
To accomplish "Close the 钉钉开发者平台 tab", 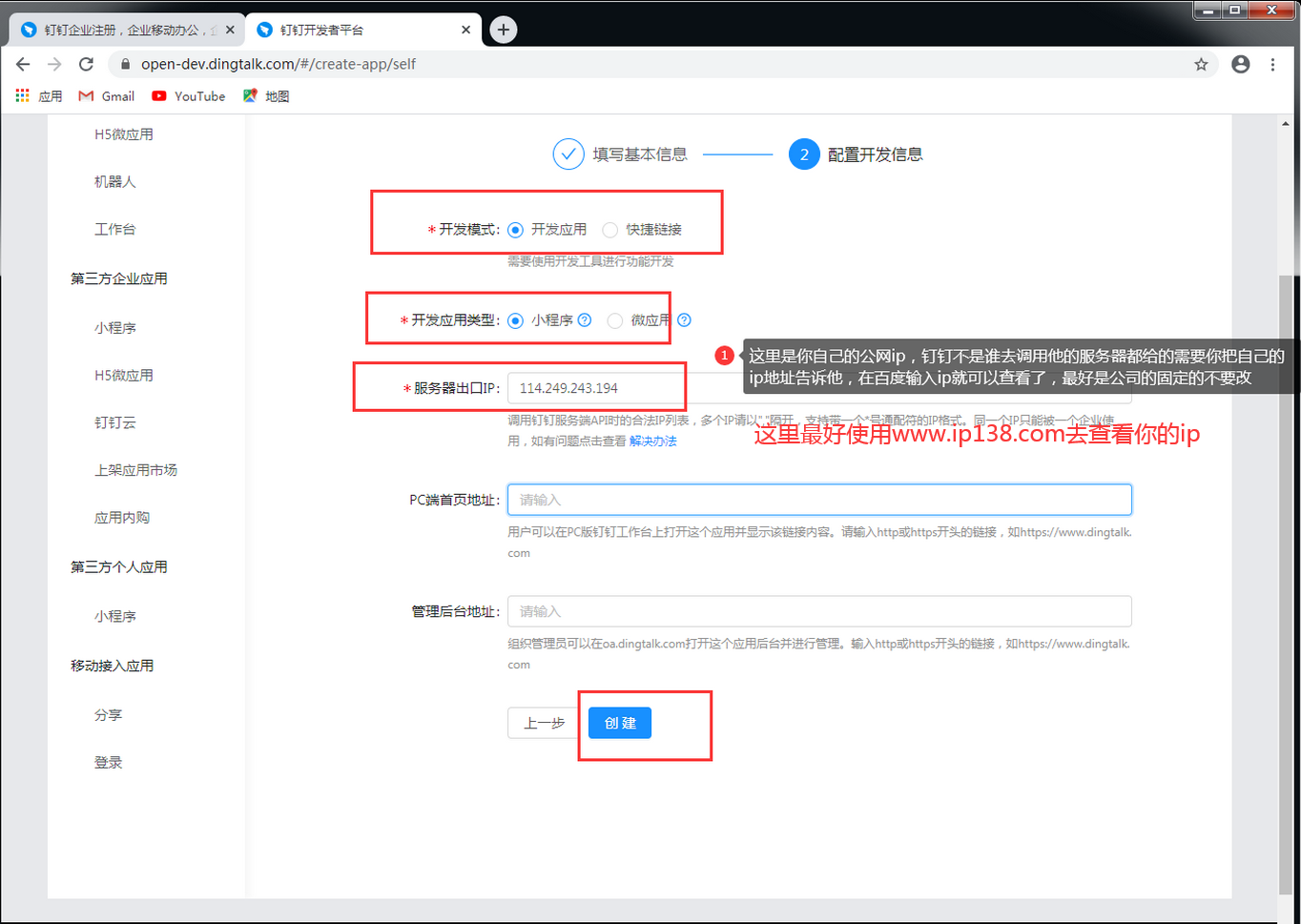I will (x=465, y=30).
